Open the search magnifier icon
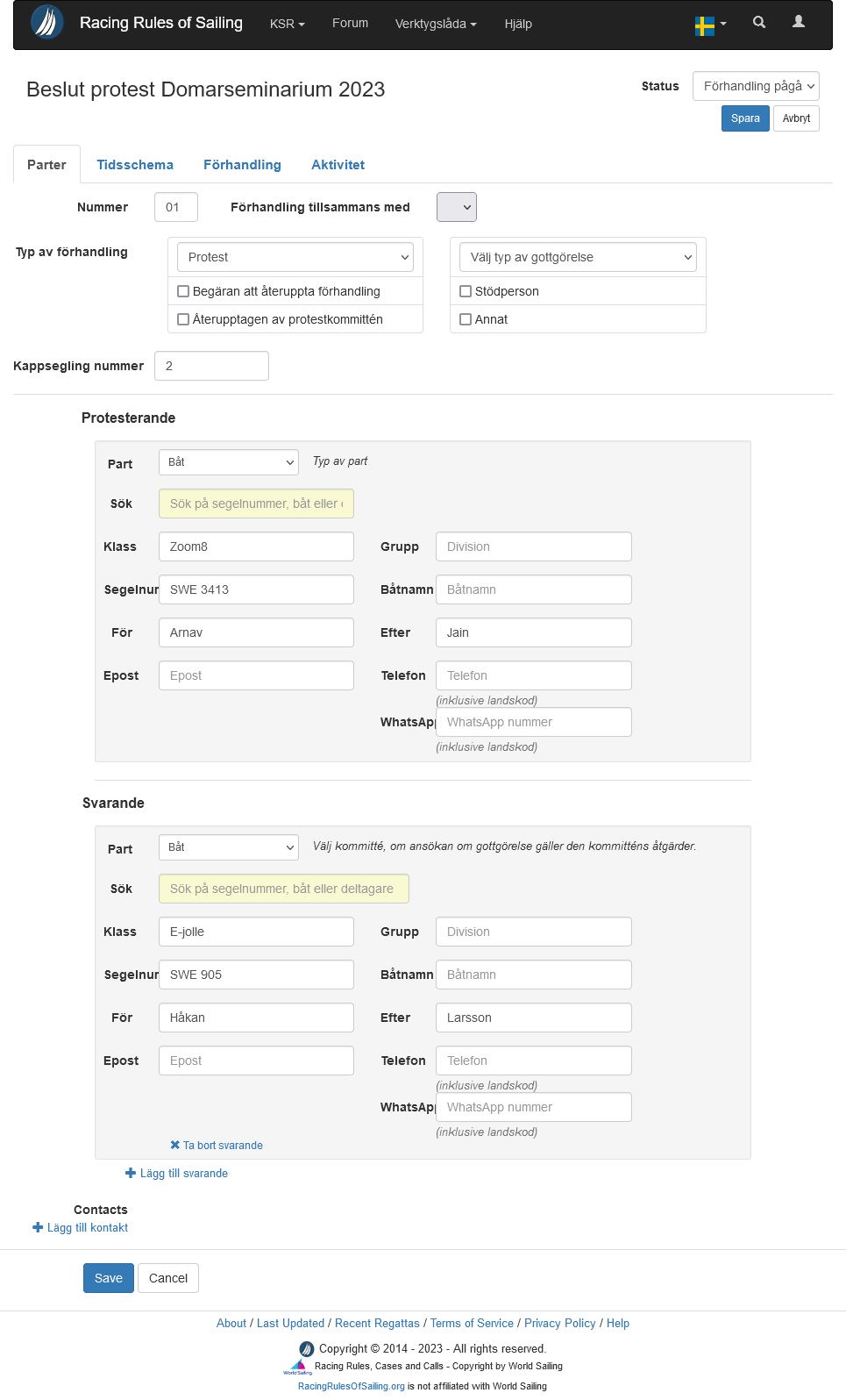This screenshot has height=1400, width=846. point(759,23)
